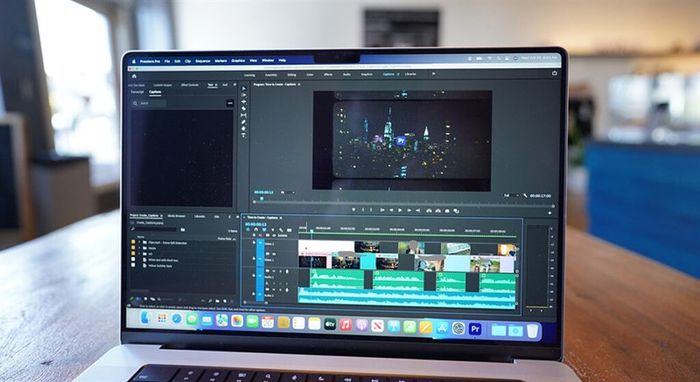This screenshot has width=700, height=382.
Task: Click Go to Out point in Program monitor
Action: point(417,210)
